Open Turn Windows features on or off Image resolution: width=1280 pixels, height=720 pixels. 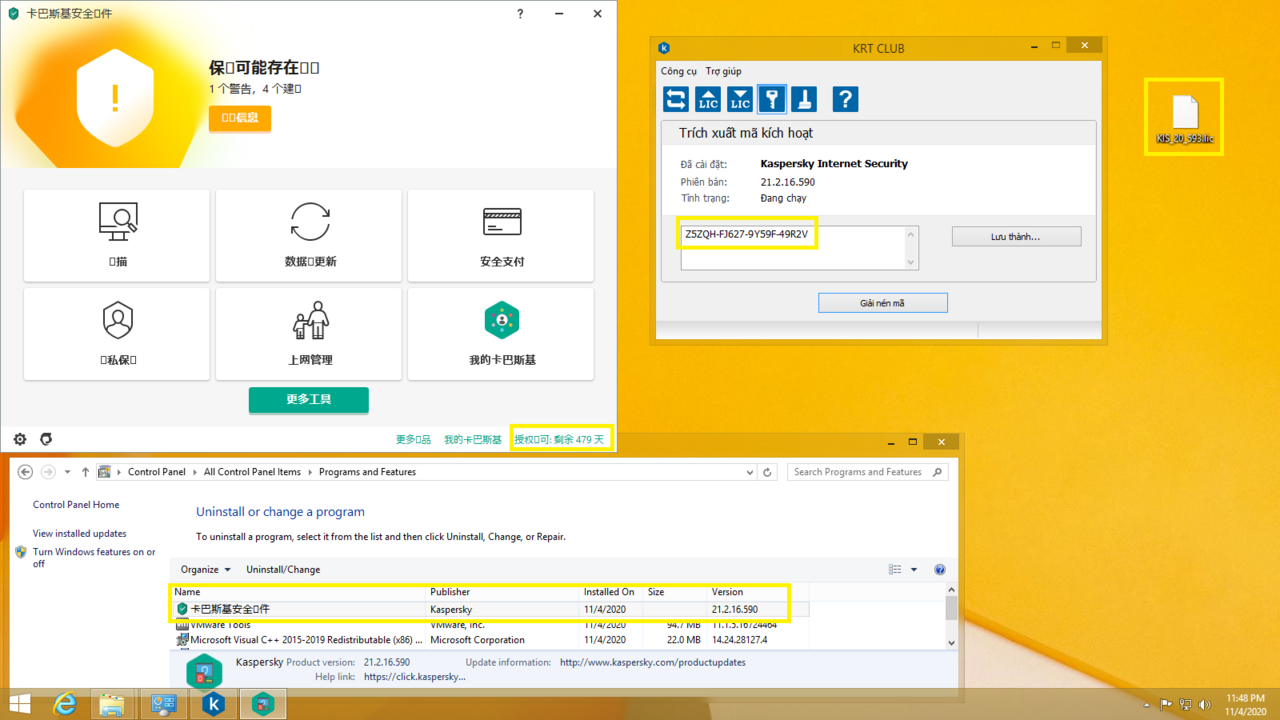[94, 558]
